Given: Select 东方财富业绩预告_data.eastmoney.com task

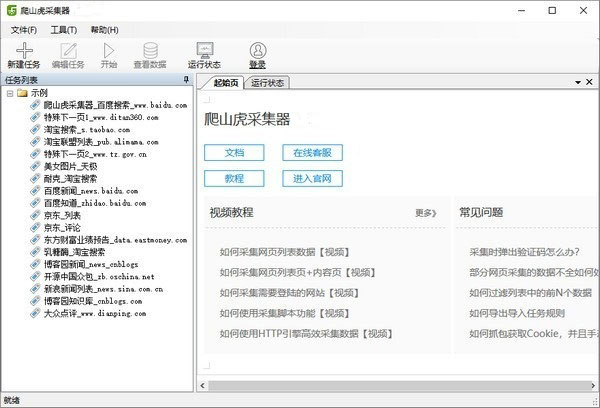Looking at the screenshot, I should pyautogui.click(x=116, y=240).
